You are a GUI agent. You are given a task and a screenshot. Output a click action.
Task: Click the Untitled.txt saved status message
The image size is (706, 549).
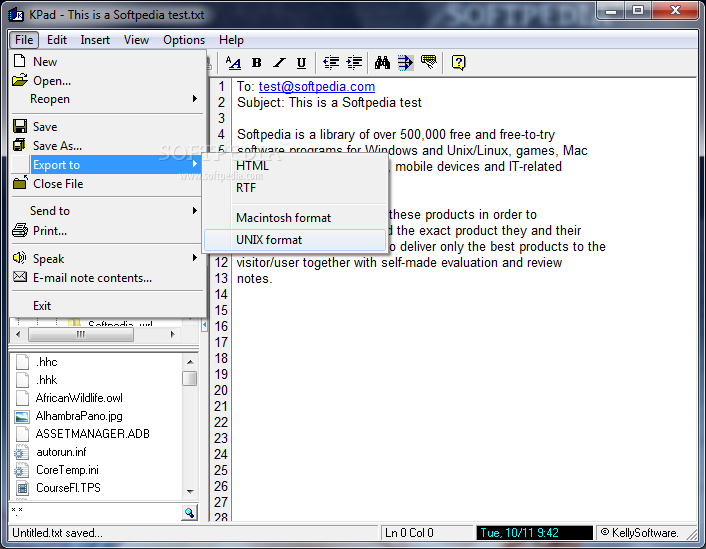[x=57, y=533]
